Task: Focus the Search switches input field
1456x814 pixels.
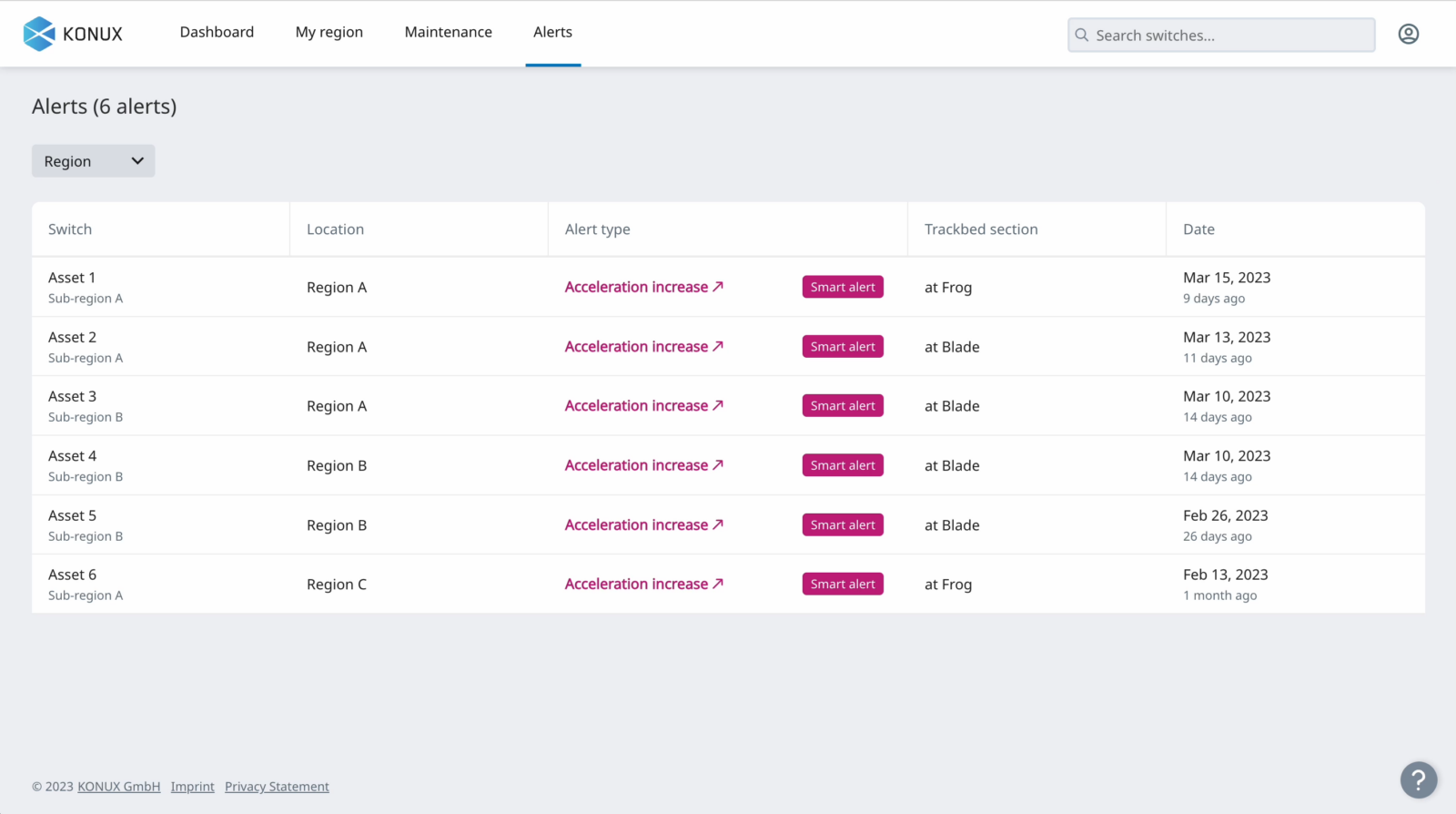Action: pos(1228,36)
